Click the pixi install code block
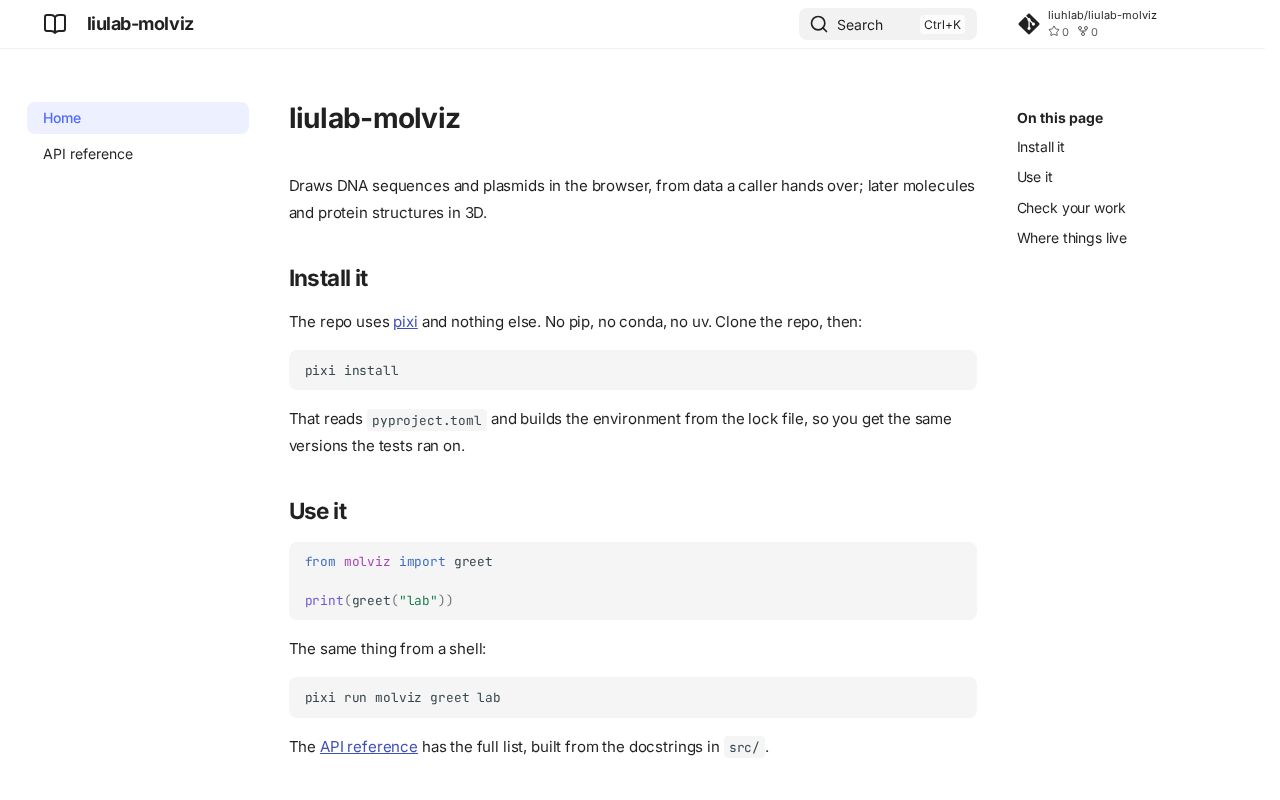Image resolution: width=1280 pixels, height=800 pixels. pos(633,370)
